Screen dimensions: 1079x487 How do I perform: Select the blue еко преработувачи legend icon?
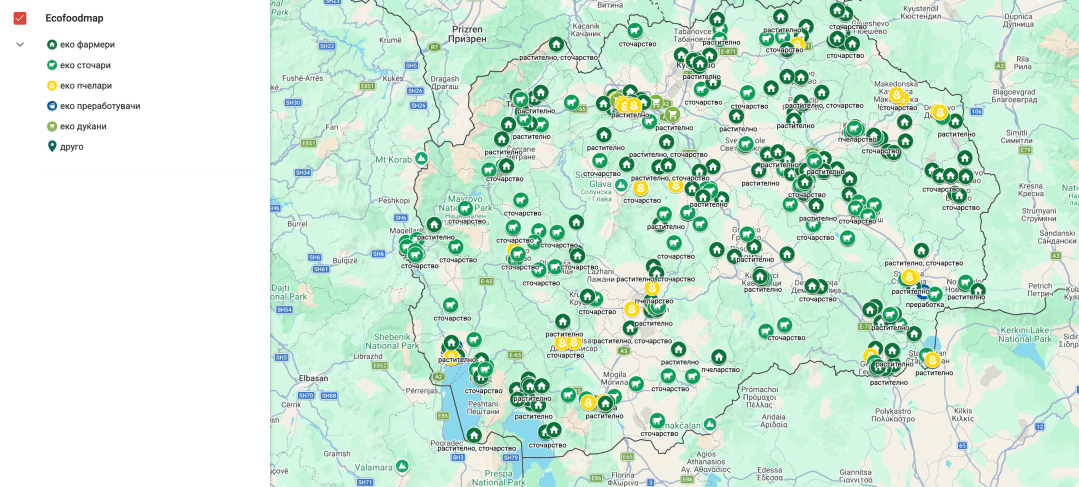tap(52, 106)
